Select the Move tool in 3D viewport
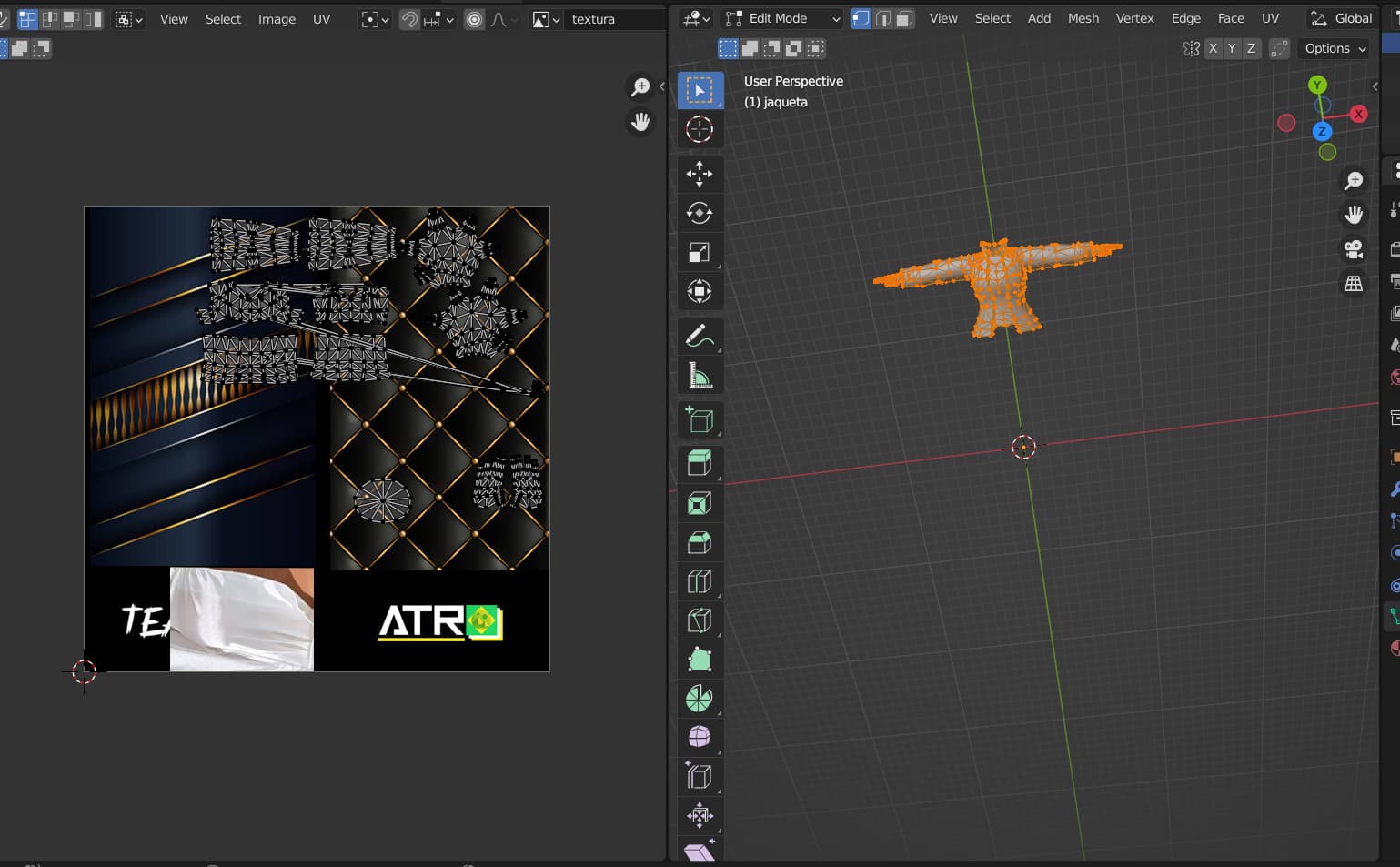This screenshot has width=1400, height=867. click(699, 173)
